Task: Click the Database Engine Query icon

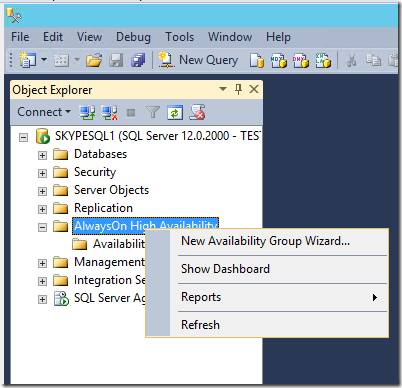Action: [257, 61]
